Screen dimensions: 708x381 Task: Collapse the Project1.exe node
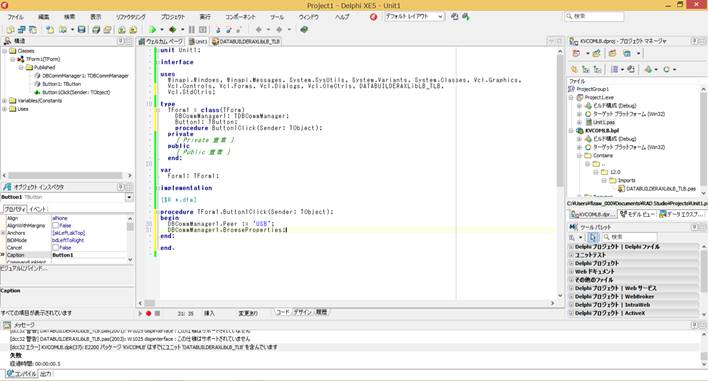pos(572,98)
